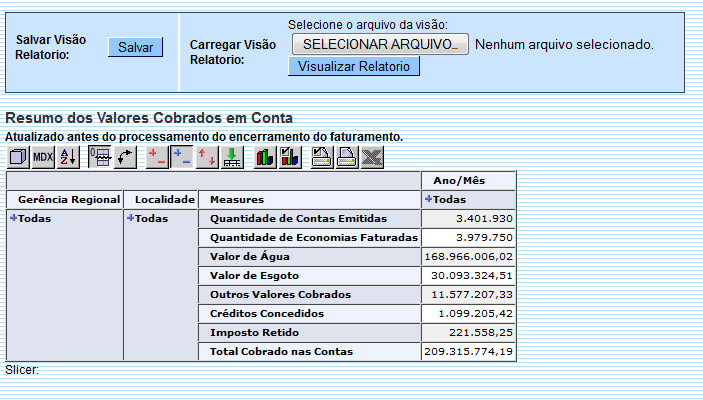Open the MDX query editor
Viewport: 703px width, 400px height.
[x=43, y=157]
